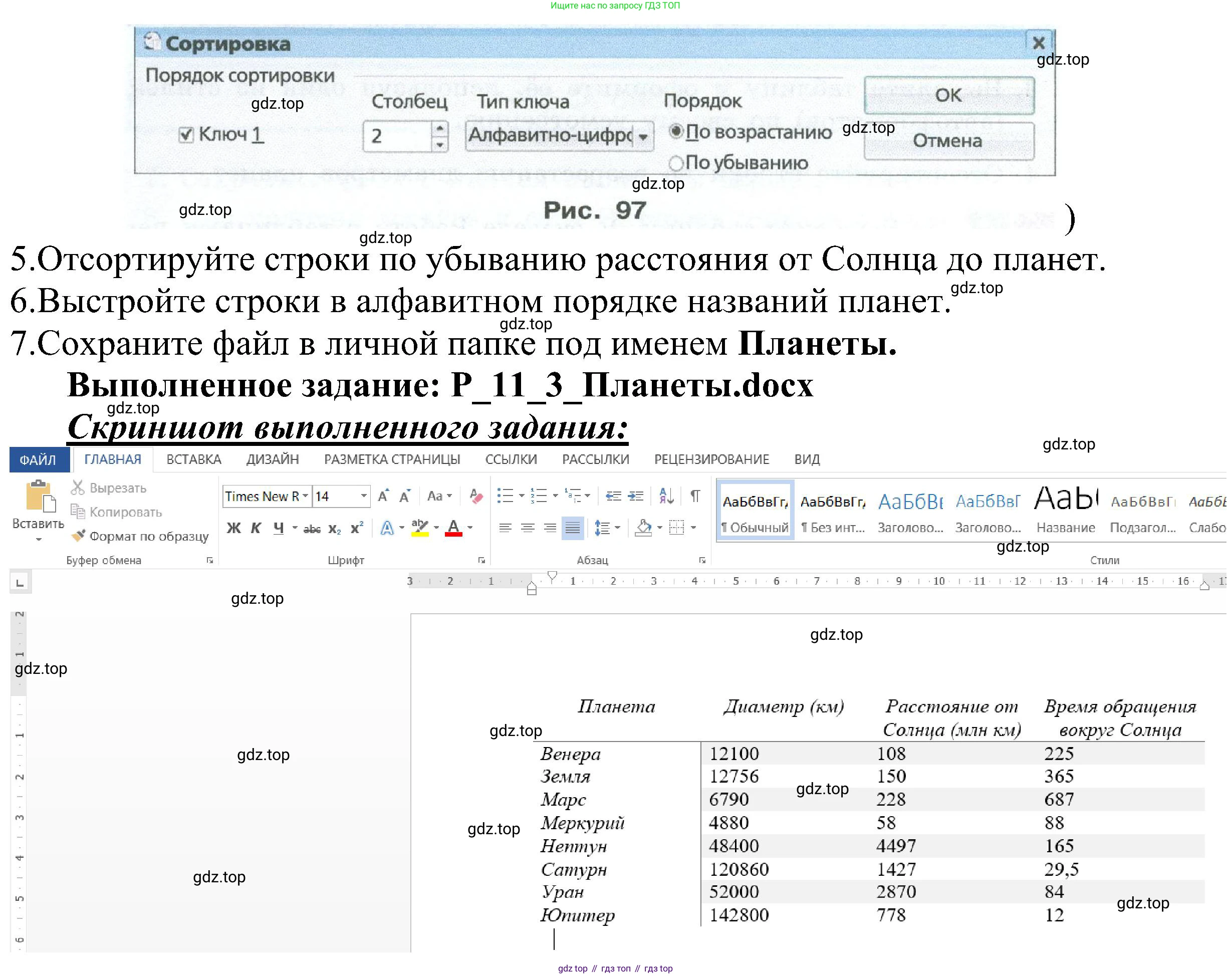Apply superscript formatting x²
1232x976 pixels.
coord(358,528)
